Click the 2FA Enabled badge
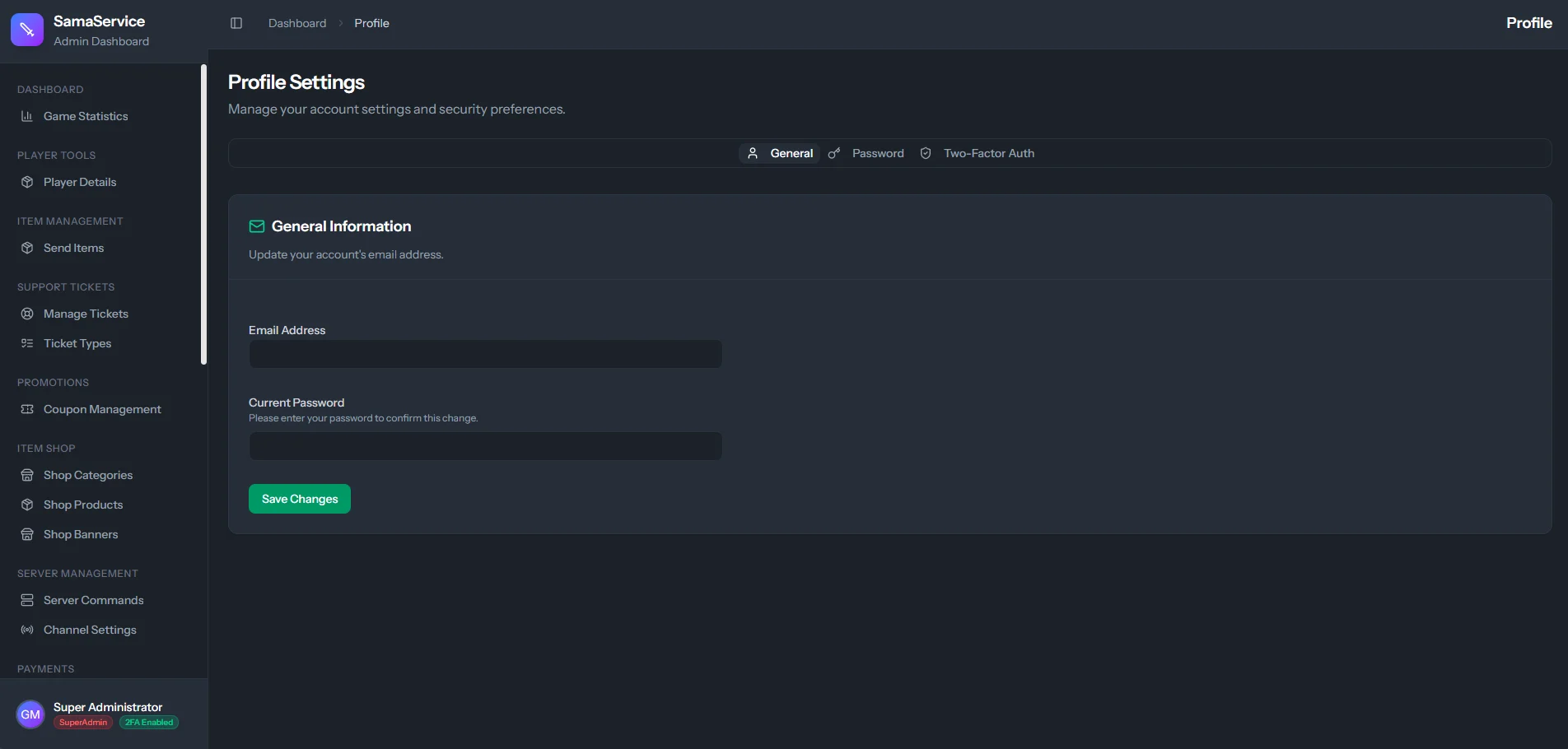Screen dimensions: 1568x749 pyautogui.click(x=149, y=723)
